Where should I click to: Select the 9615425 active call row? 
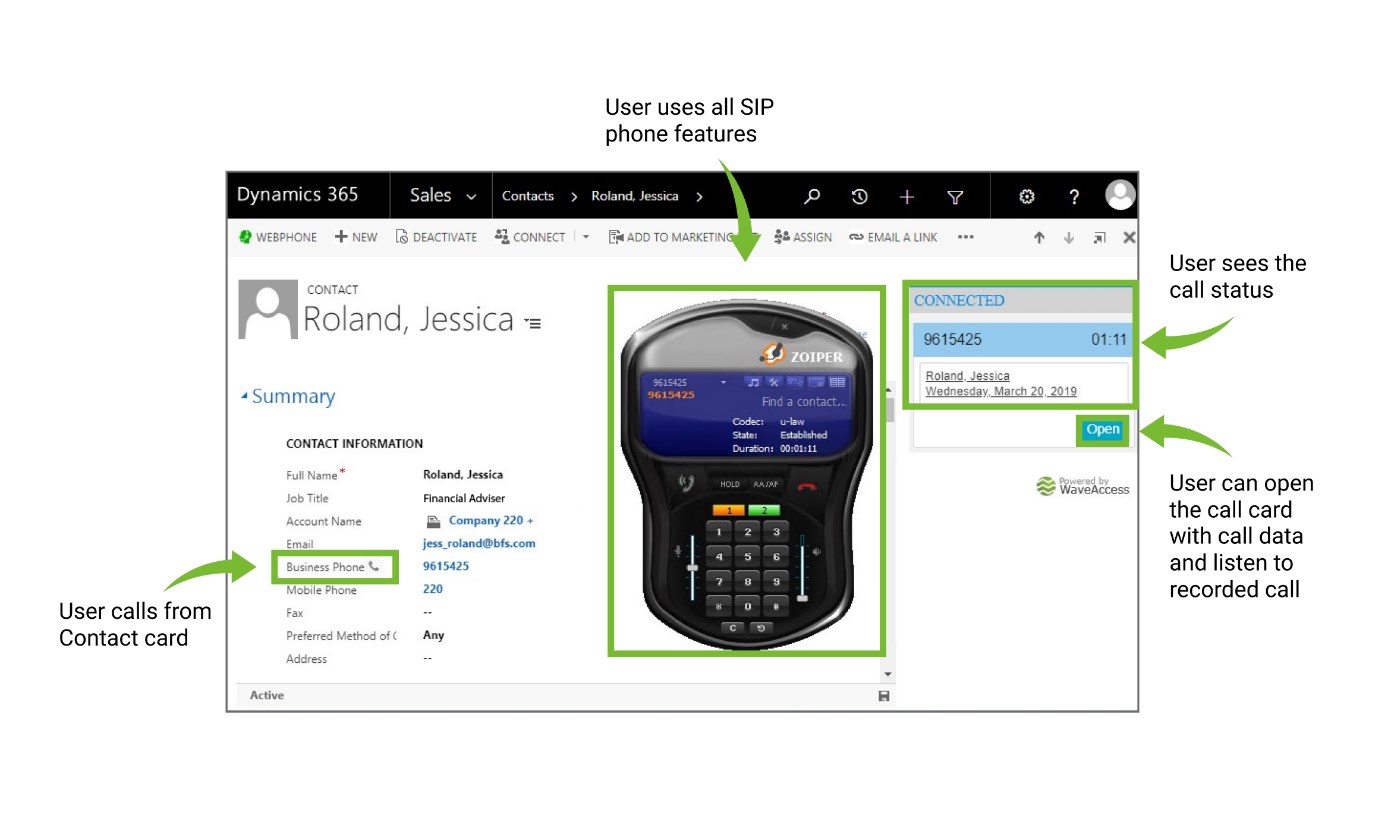[1025, 340]
